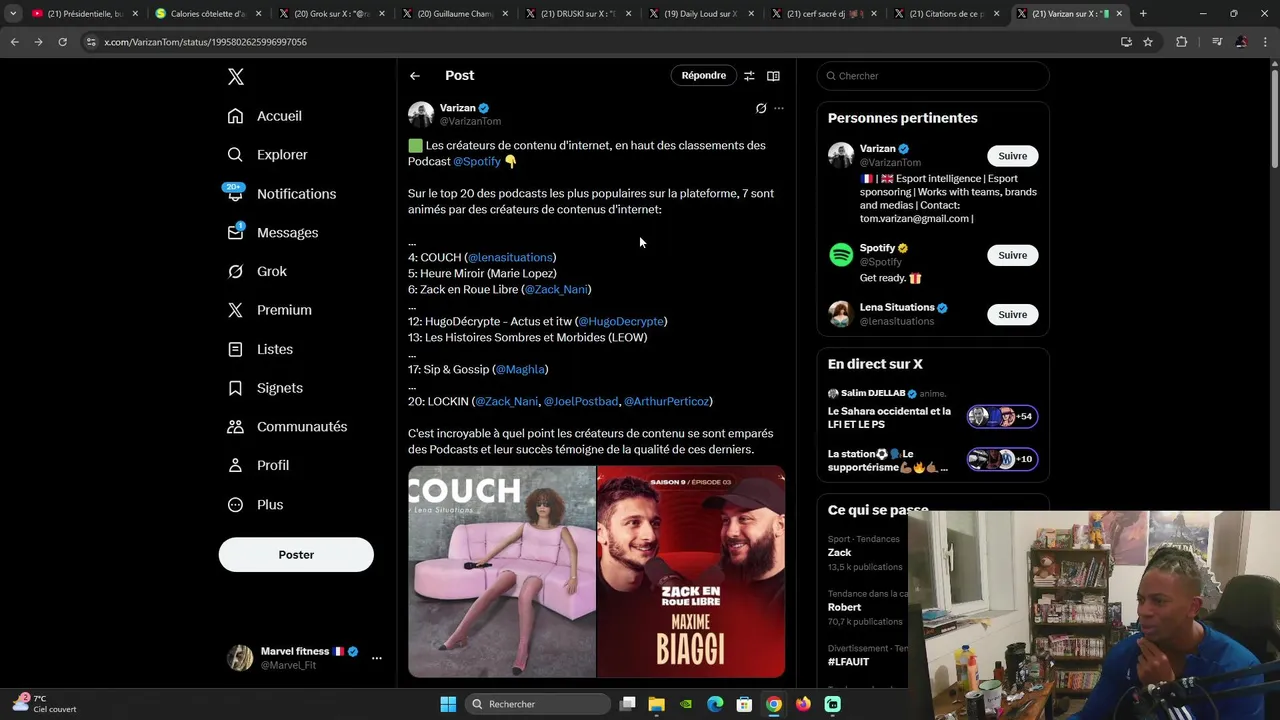Viewport: 1280px width, 720px height.
Task: Open the @Maghla mention link
Action: [520, 369]
